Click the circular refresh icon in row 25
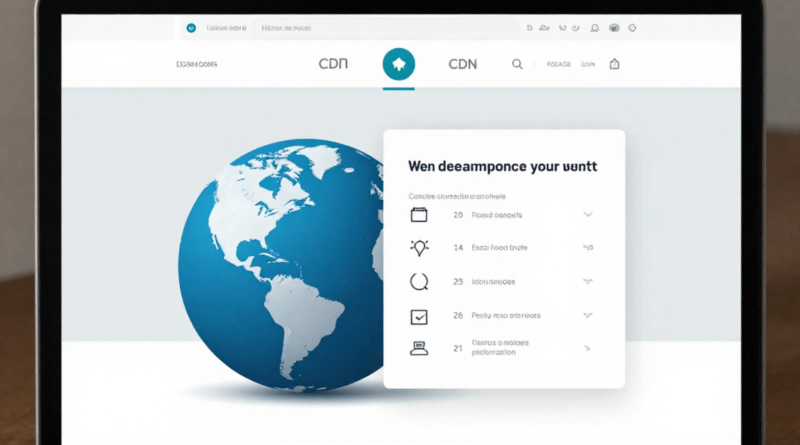 pyautogui.click(x=419, y=282)
